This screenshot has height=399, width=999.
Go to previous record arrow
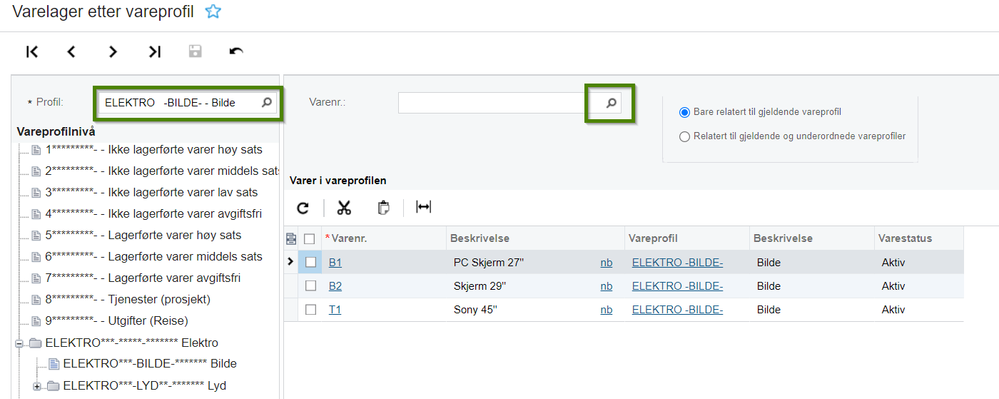(71, 52)
